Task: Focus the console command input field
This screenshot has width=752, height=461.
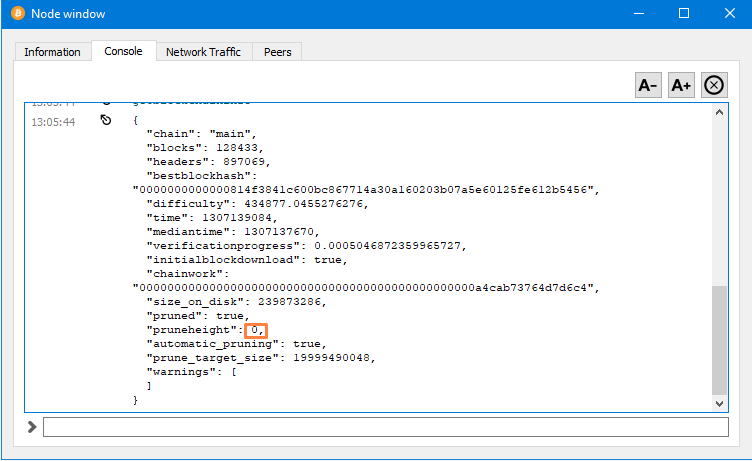Action: click(x=386, y=427)
